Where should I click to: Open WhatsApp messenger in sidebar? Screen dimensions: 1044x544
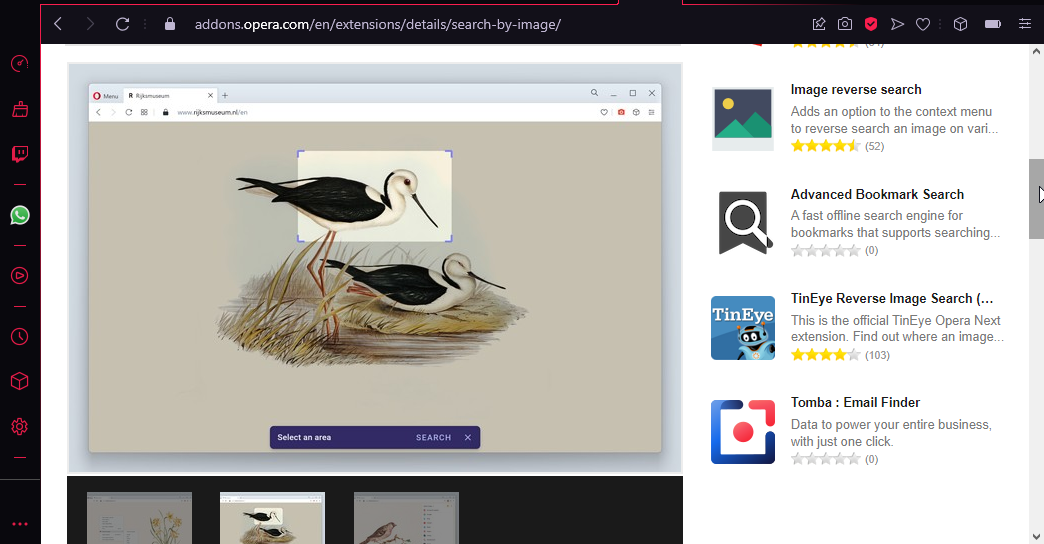(19, 215)
